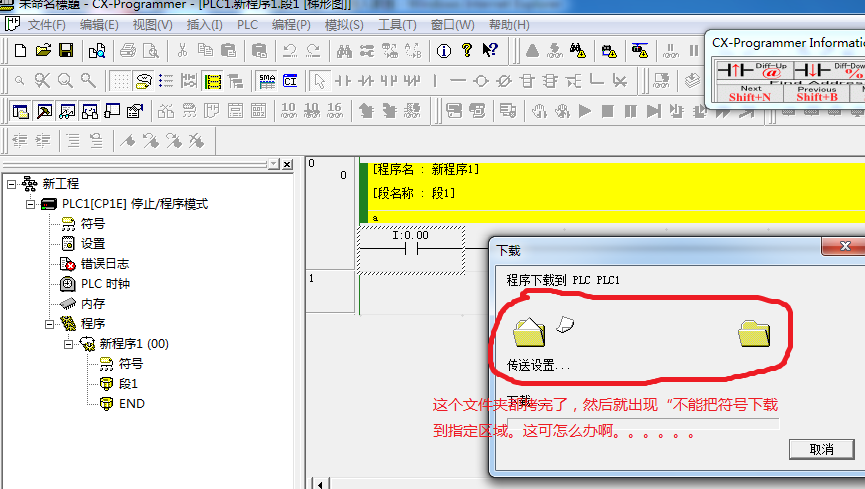Collapse the 新程序1 (00) tree node

[x=68, y=344]
